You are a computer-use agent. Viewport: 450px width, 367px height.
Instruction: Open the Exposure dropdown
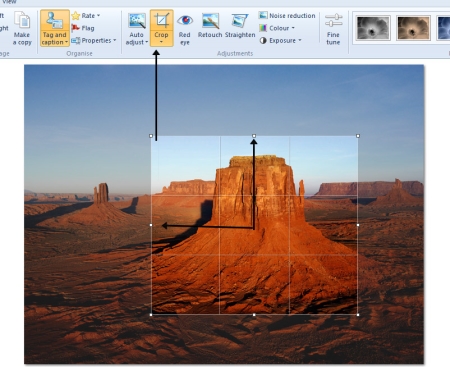[x=281, y=40]
